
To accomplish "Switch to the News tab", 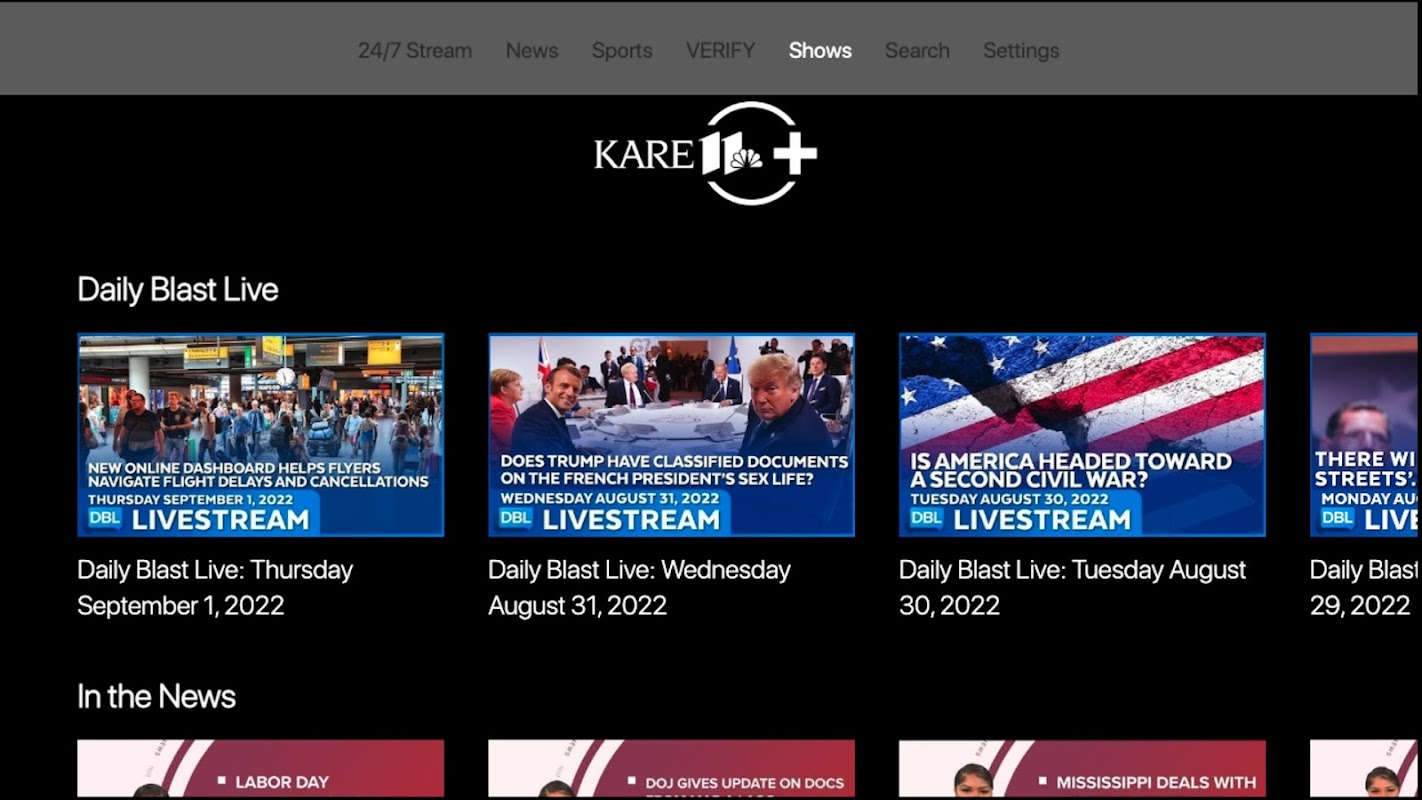I will coord(532,50).
